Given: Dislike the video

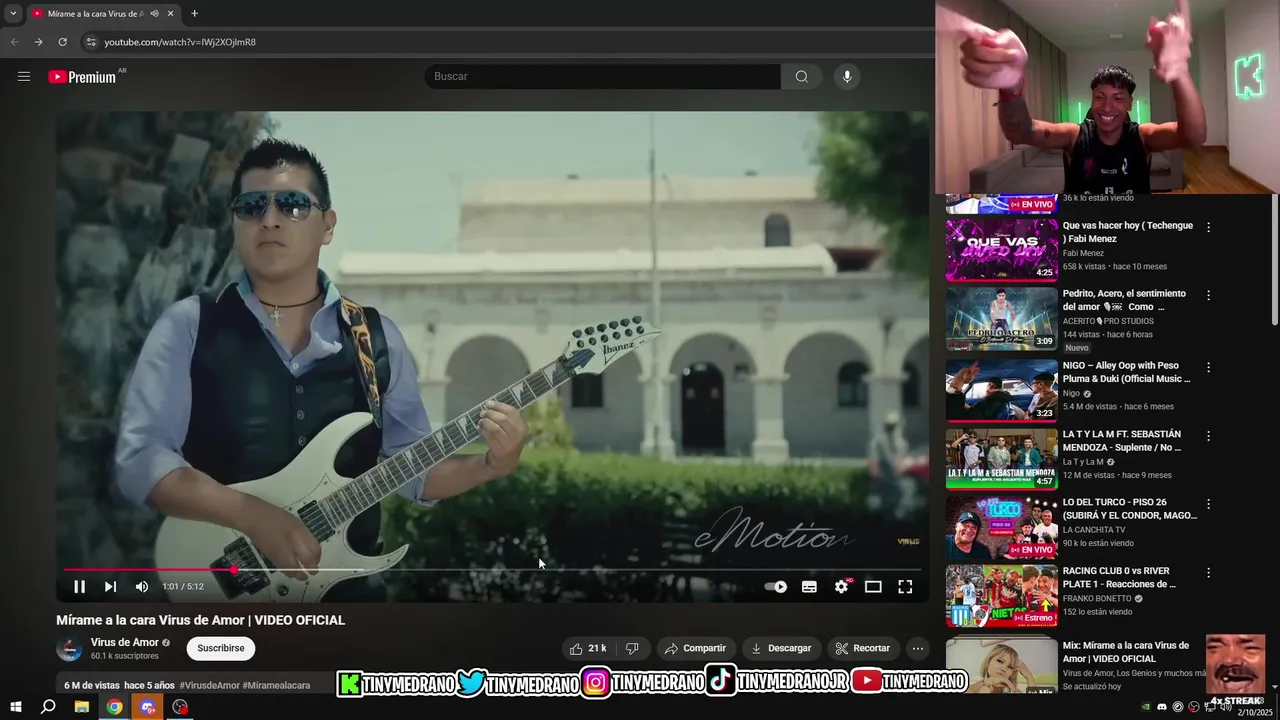Looking at the screenshot, I should pyautogui.click(x=632, y=648).
